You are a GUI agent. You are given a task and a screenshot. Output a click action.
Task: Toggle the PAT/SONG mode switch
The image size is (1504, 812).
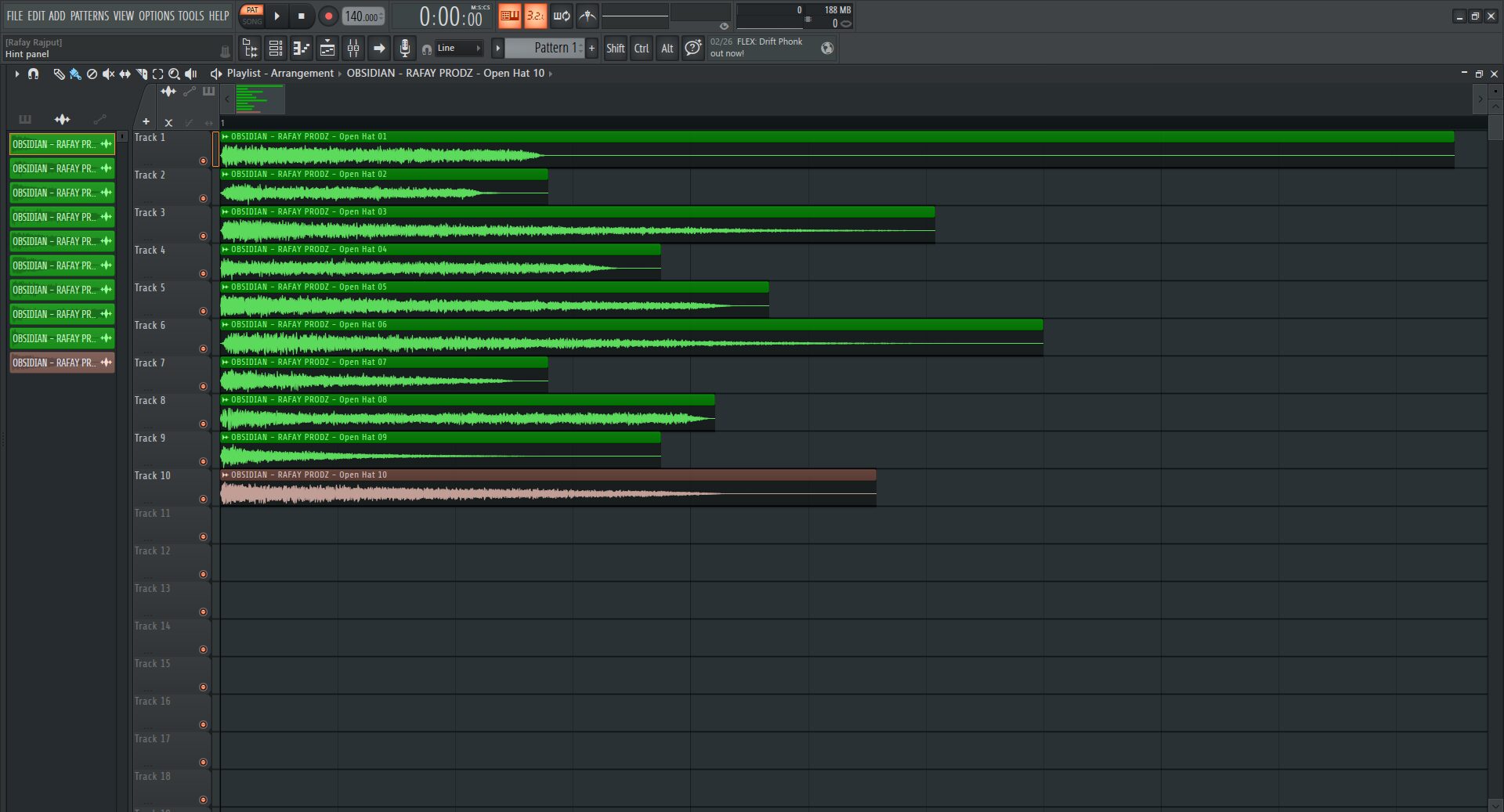[x=252, y=16]
